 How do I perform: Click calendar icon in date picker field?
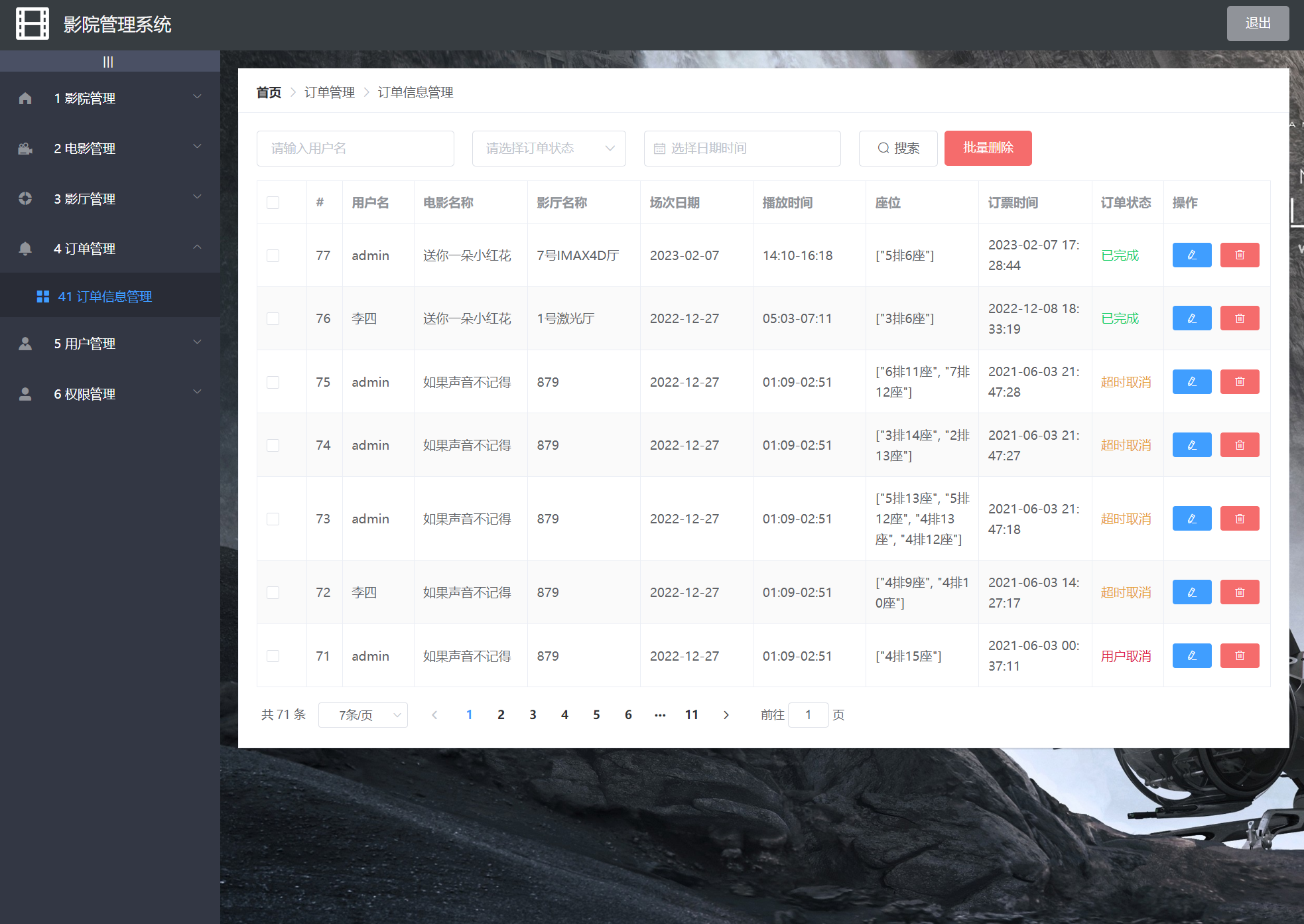[x=659, y=149]
